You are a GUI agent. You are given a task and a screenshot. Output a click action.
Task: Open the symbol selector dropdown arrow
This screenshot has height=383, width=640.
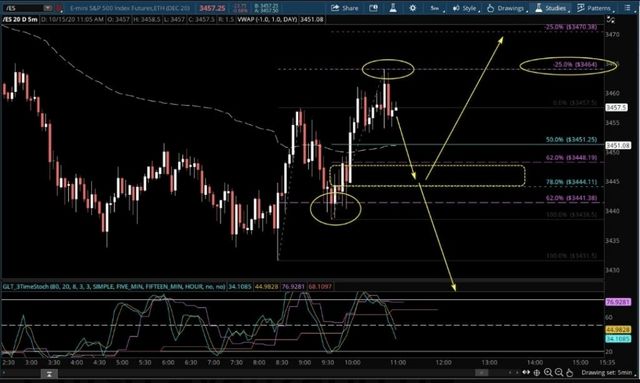click(x=48, y=8)
